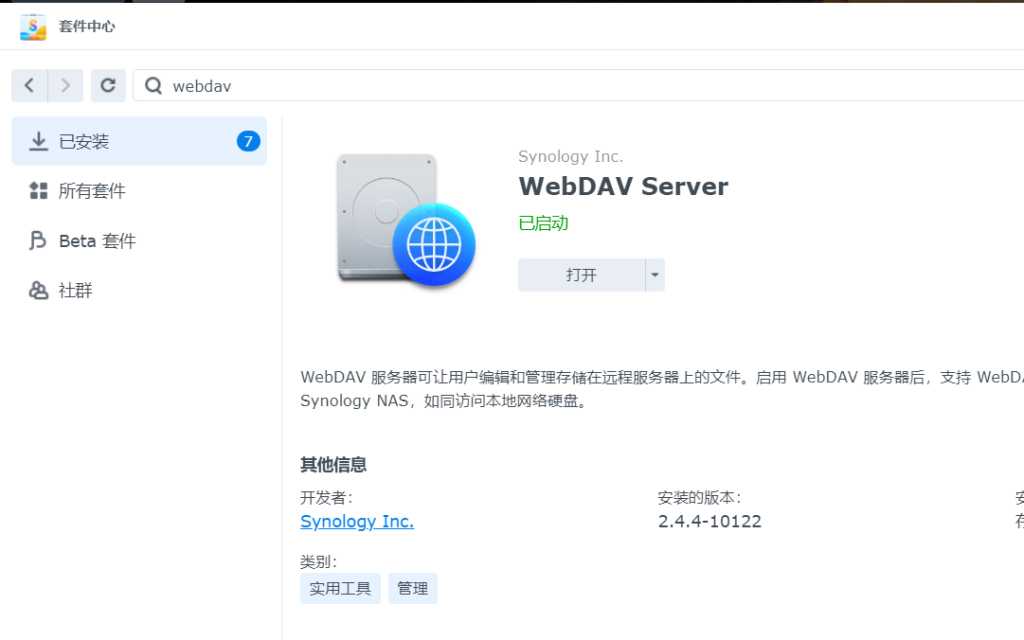Click the community people icon
Screen dimensions: 1024x640
(39, 290)
